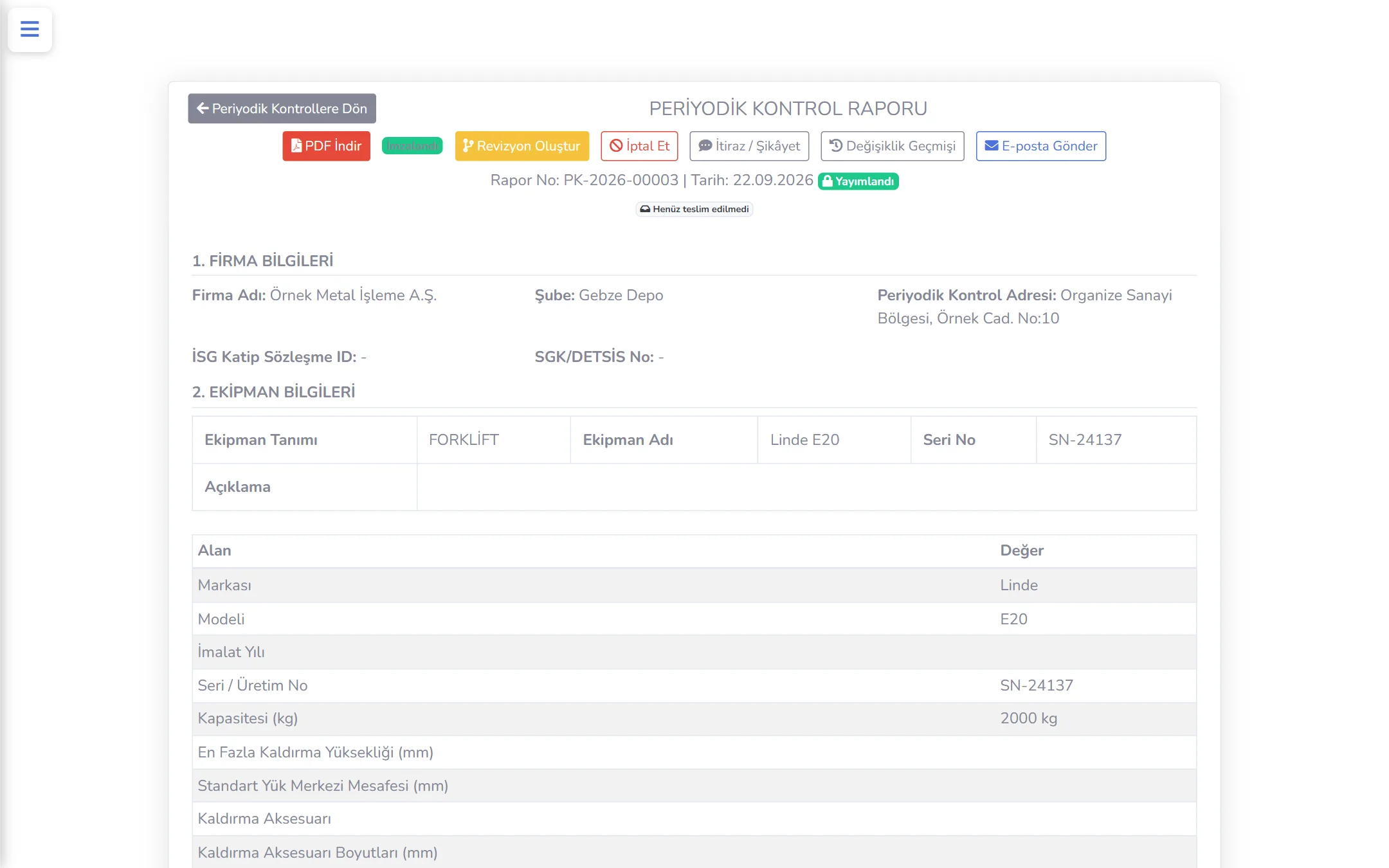Click the Alan column header
The width and height of the screenshot is (1389, 868).
tap(214, 550)
